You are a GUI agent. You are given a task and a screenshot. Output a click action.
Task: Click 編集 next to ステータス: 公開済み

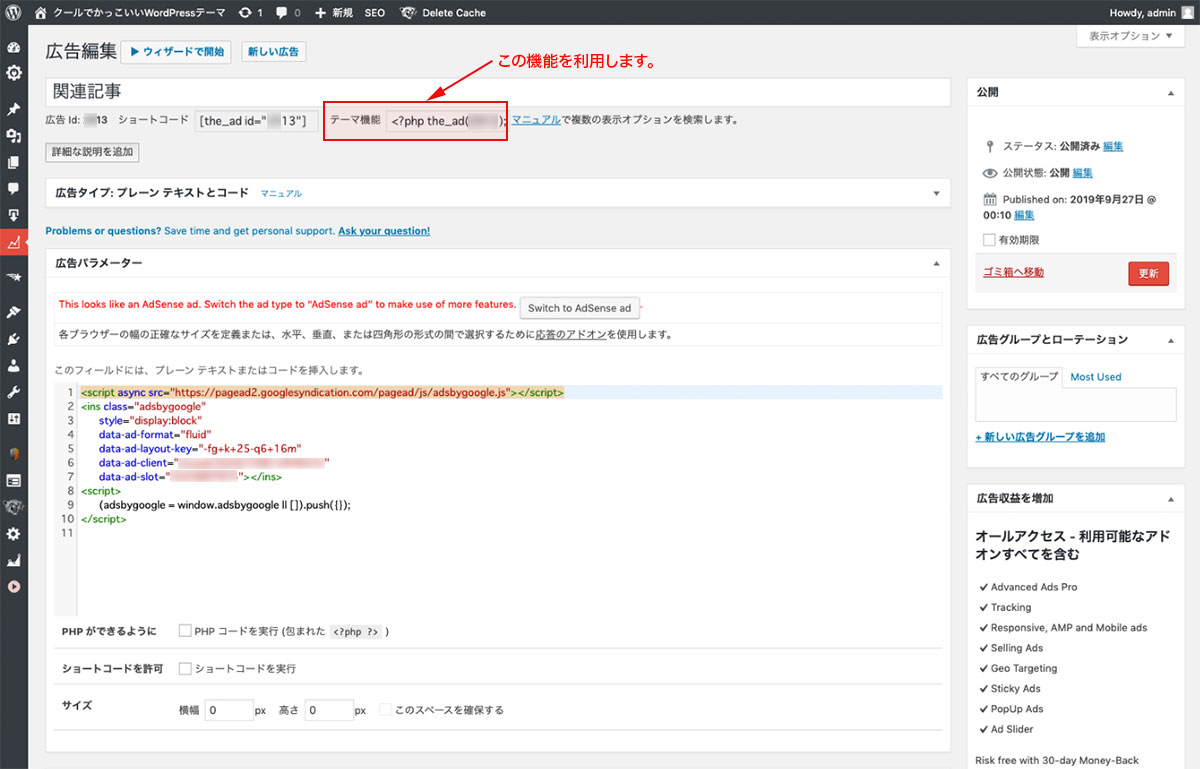(x=1113, y=146)
